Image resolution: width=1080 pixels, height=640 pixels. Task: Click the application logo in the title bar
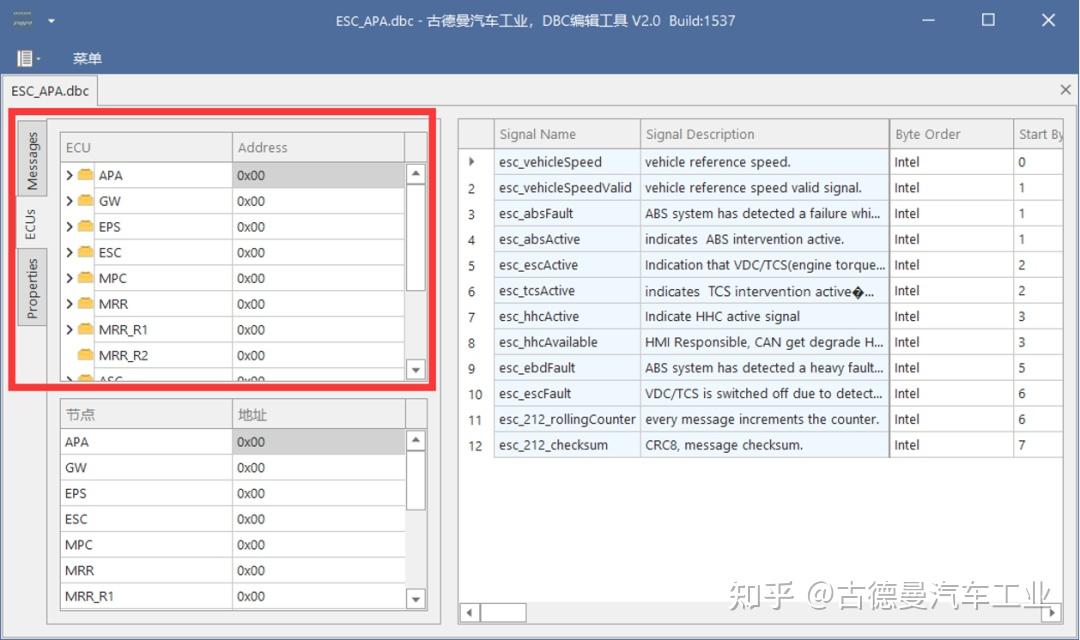[x=18, y=18]
